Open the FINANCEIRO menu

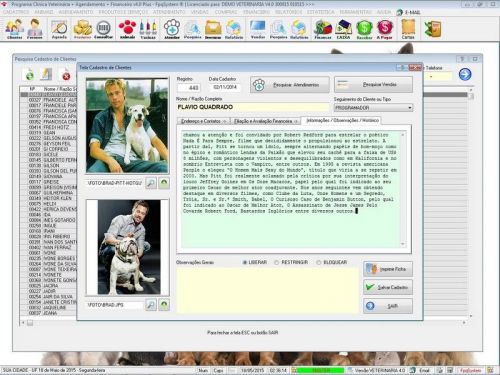(256, 12)
